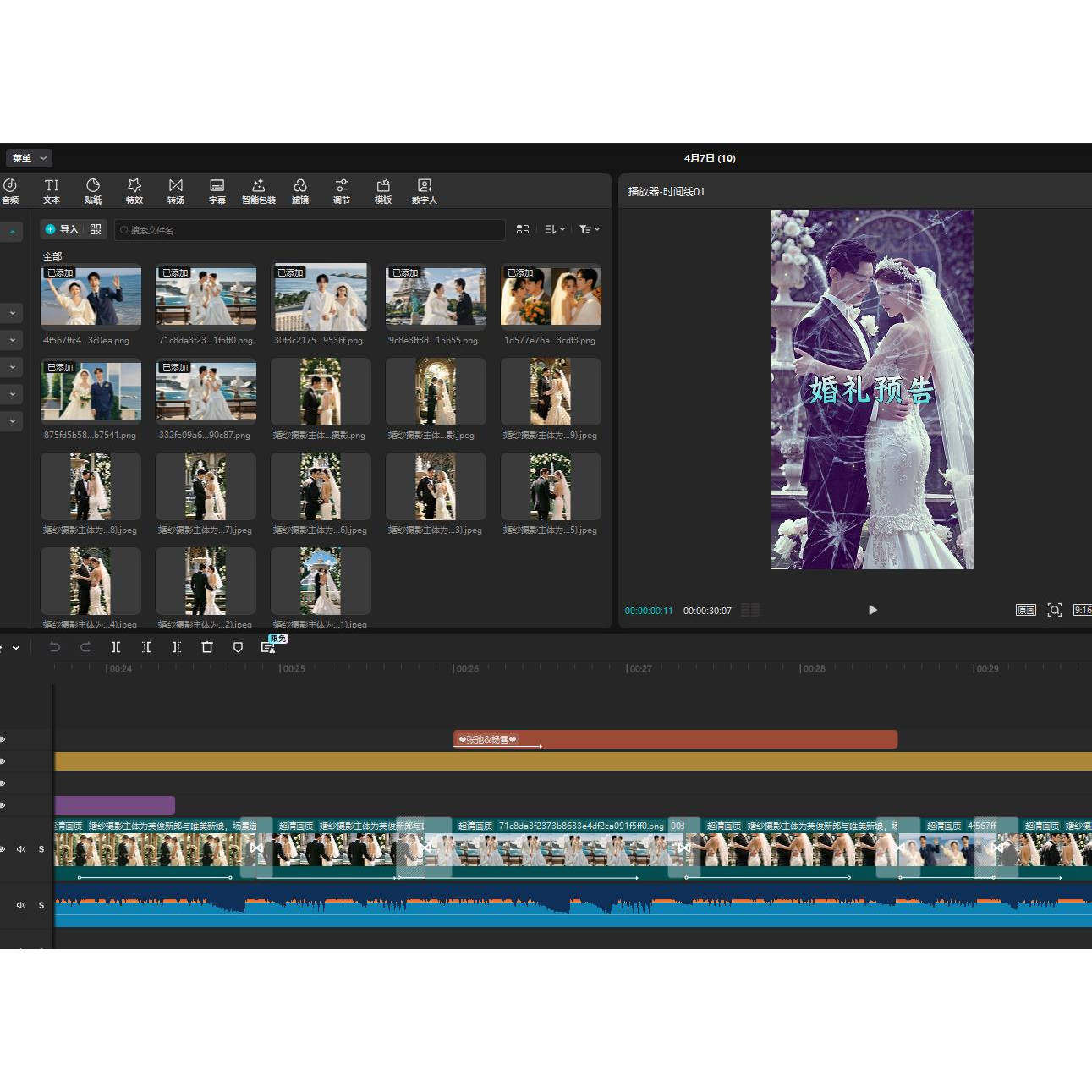
Task: Select thumbnail 4f567ffc4...3c0ea.png
Action: point(91,296)
